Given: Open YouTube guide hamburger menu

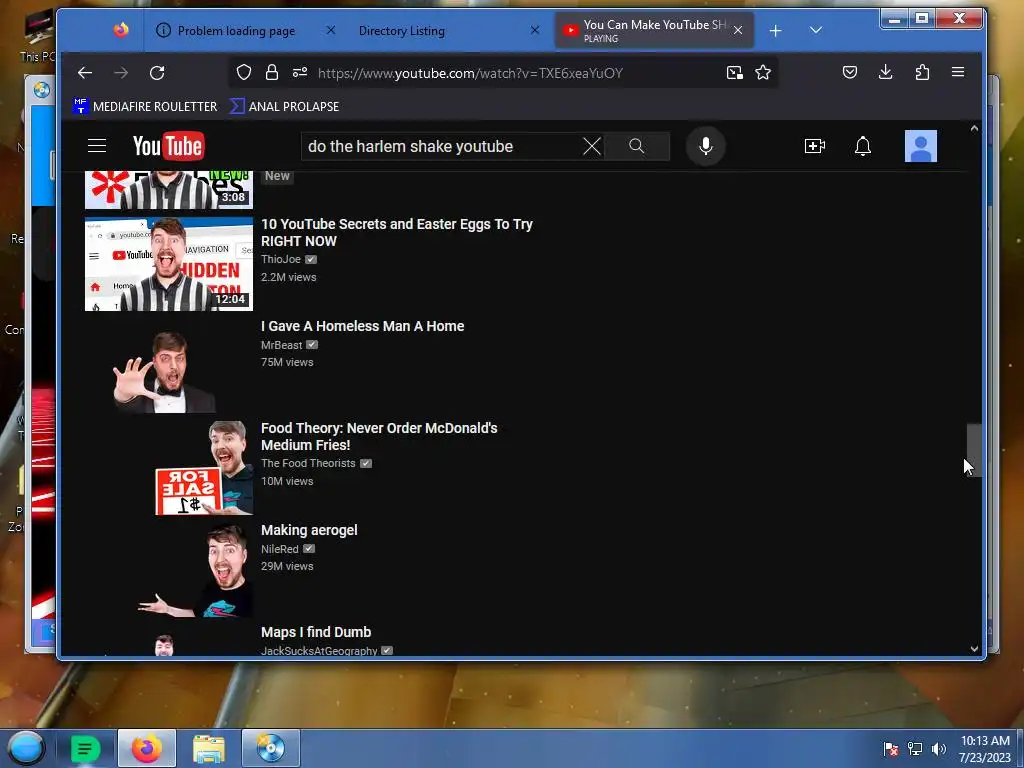Looking at the screenshot, I should (97, 146).
